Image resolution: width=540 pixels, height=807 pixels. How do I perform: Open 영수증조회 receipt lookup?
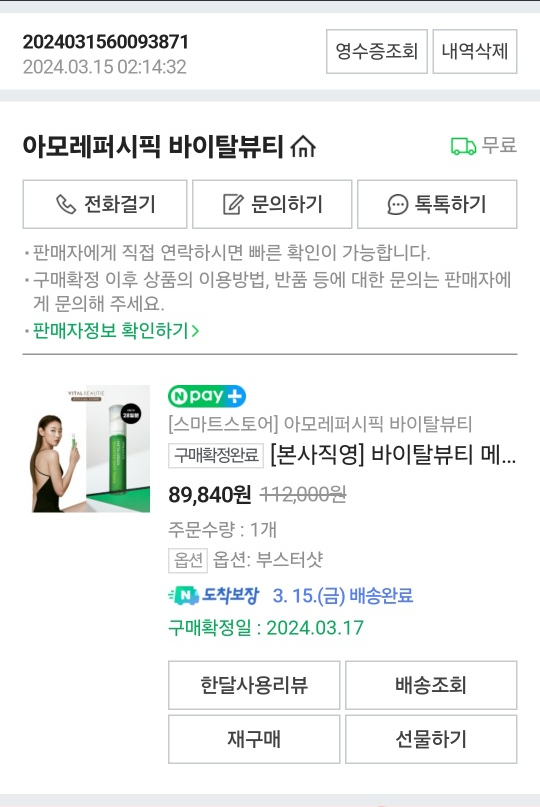(x=377, y=51)
